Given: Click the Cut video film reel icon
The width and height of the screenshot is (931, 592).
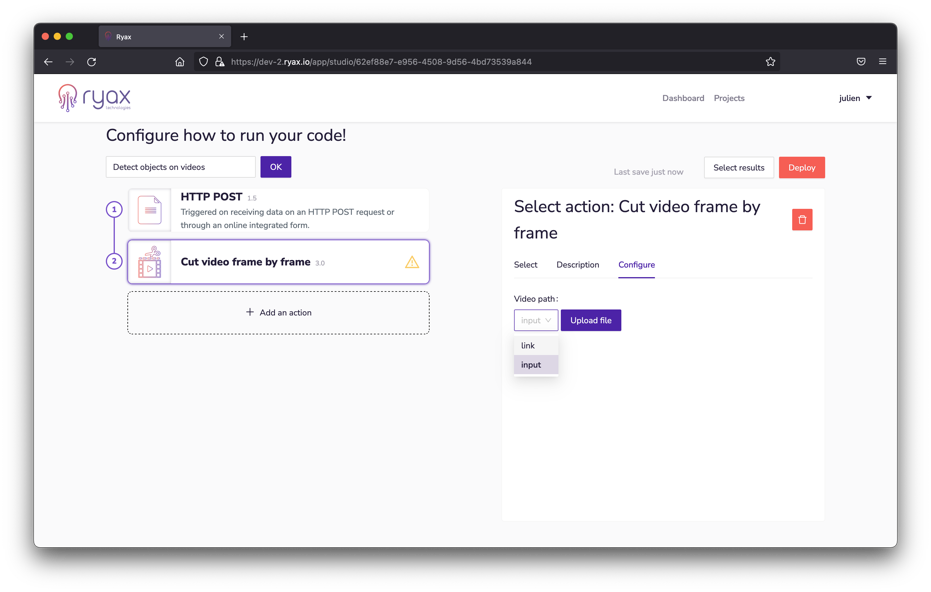Looking at the screenshot, I should pyautogui.click(x=149, y=262).
